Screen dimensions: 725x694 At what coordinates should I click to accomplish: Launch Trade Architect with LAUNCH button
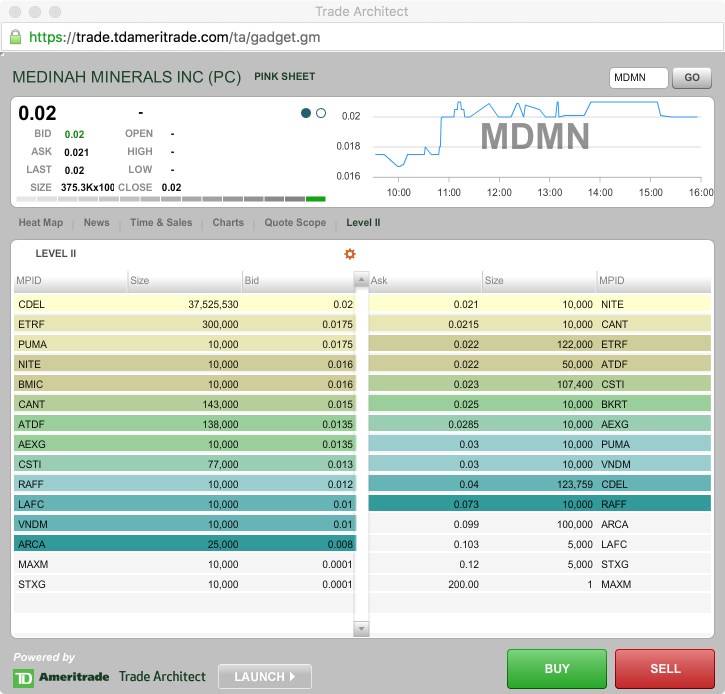pos(265,677)
